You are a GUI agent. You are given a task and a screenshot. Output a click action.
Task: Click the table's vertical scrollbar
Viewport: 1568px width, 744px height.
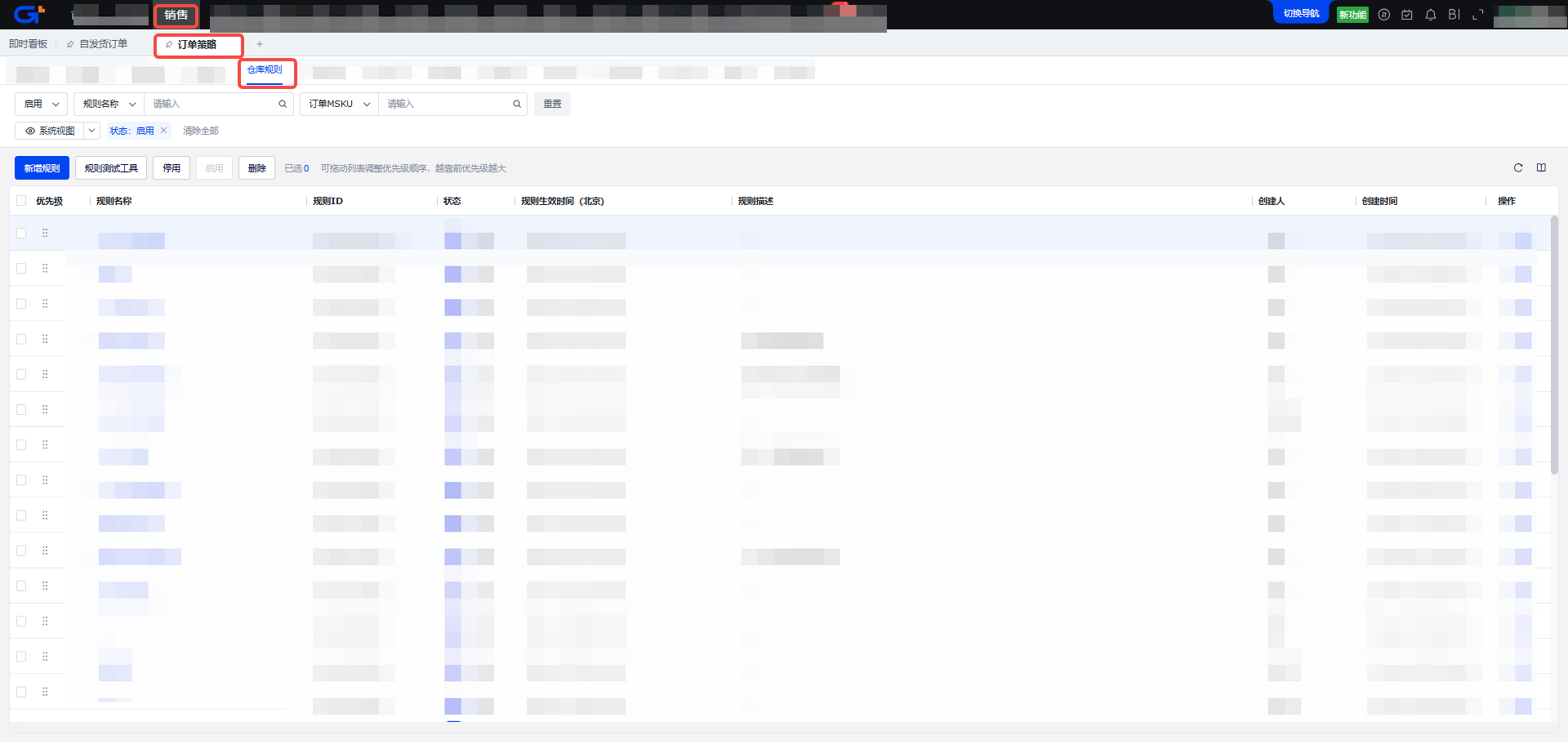1554,345
